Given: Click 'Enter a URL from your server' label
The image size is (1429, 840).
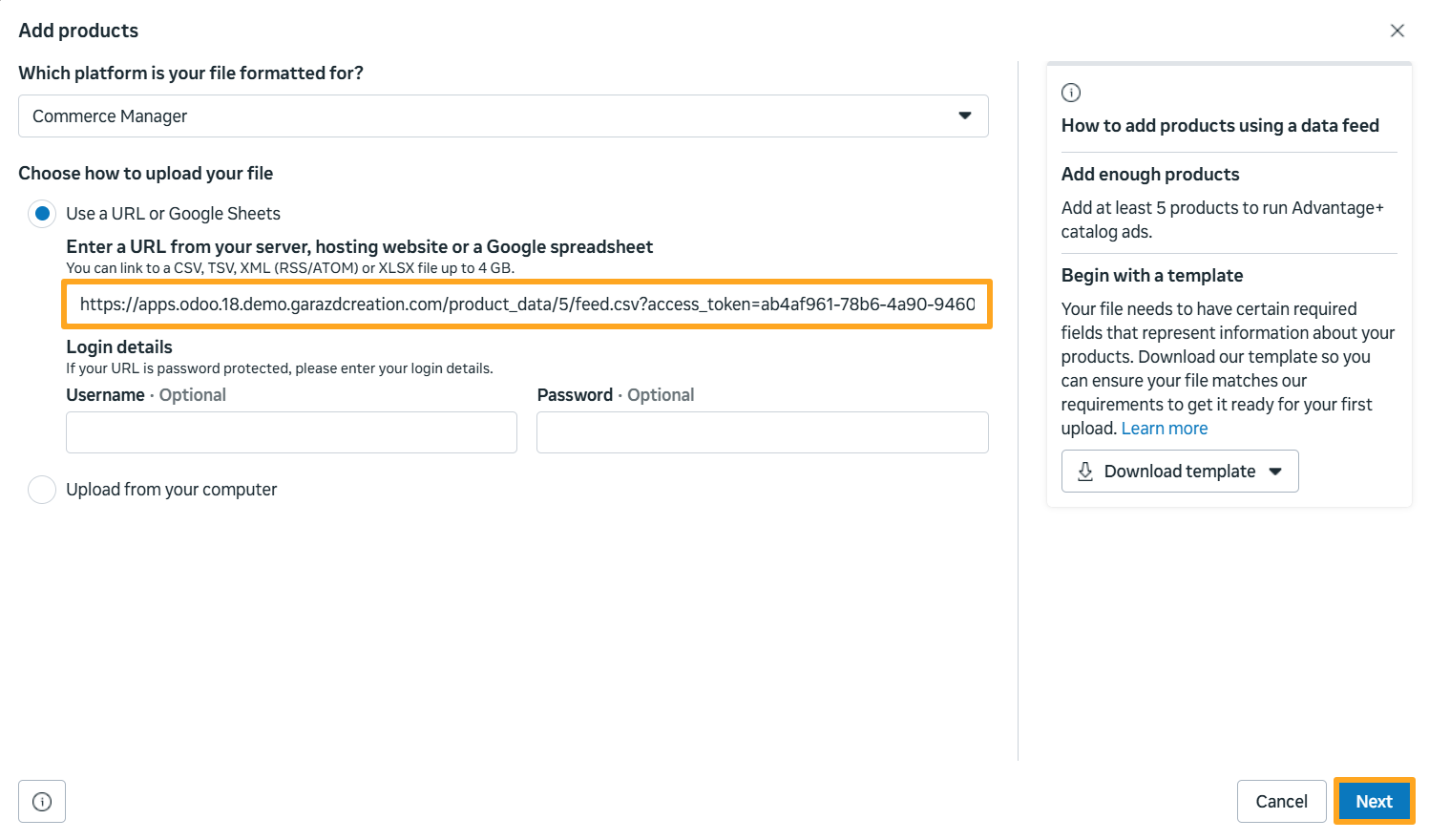Looking at the screenshot, I should (x=359, y=247).
